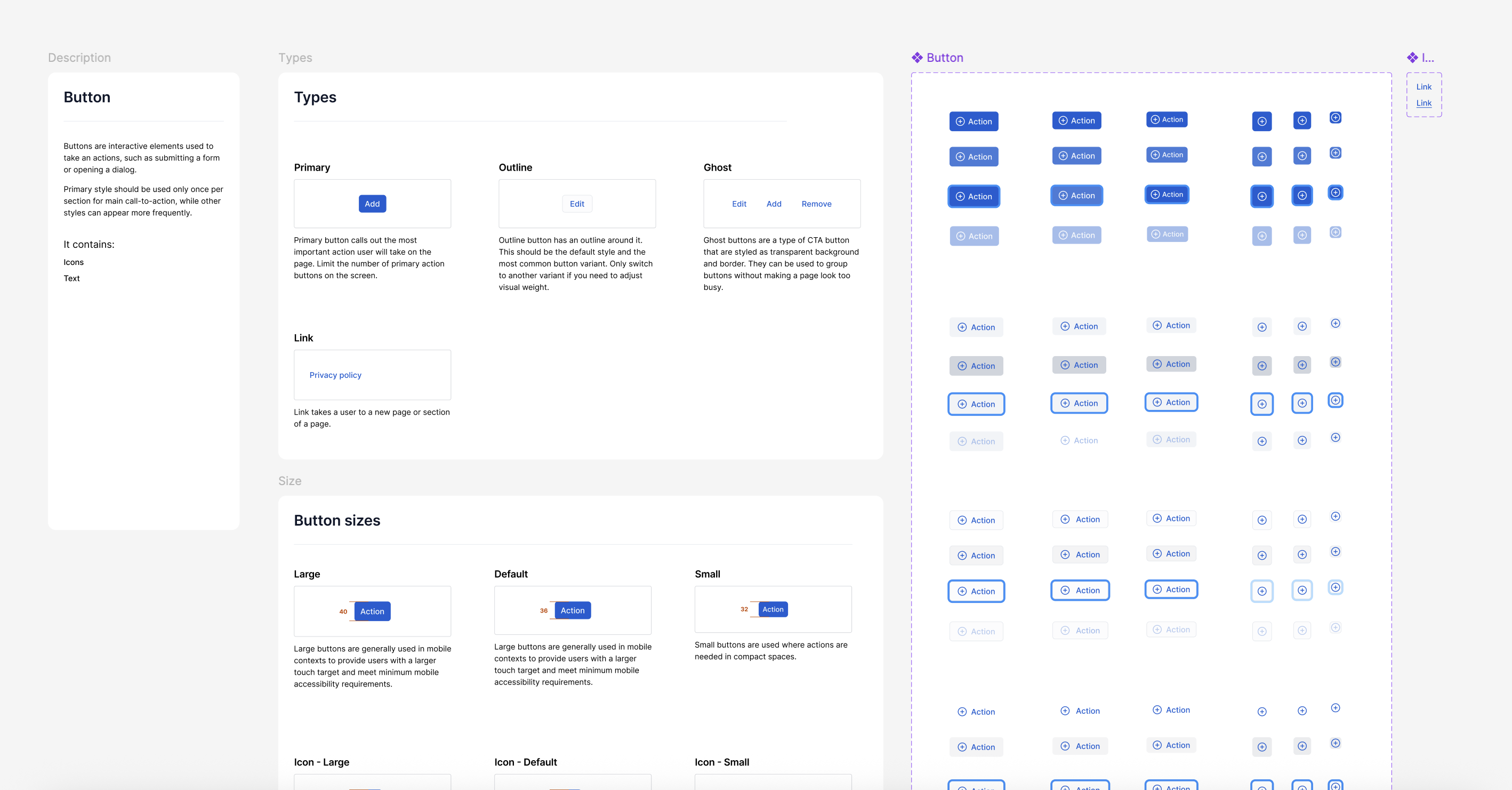Image resolution: width=1512 pixels, height=790 pixels.
Task: Select the Link section heading
Action: coord(303,338)
